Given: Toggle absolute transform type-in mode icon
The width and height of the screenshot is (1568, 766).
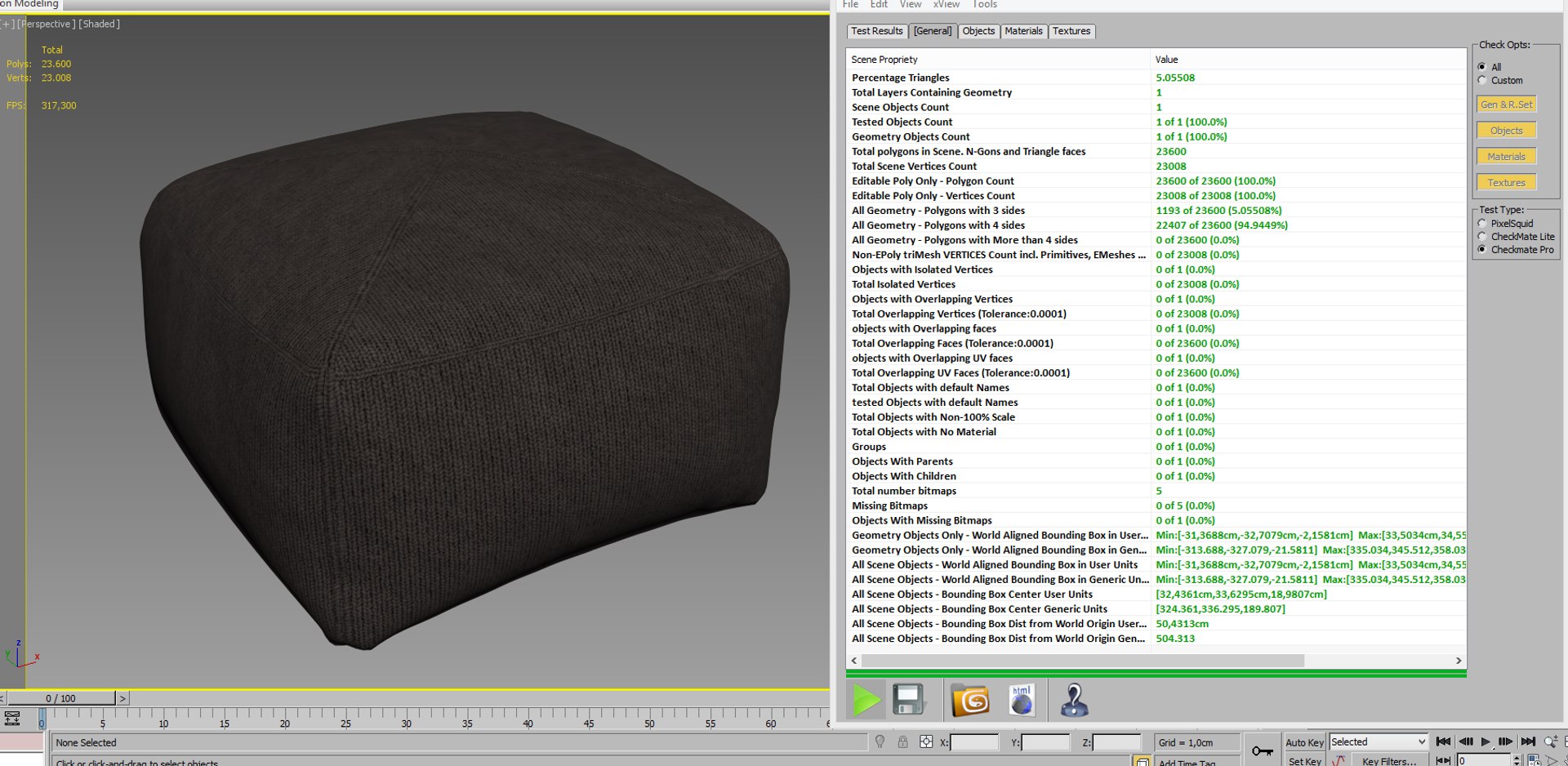Looking at the screenshot, I should click(x=926, y=742).
